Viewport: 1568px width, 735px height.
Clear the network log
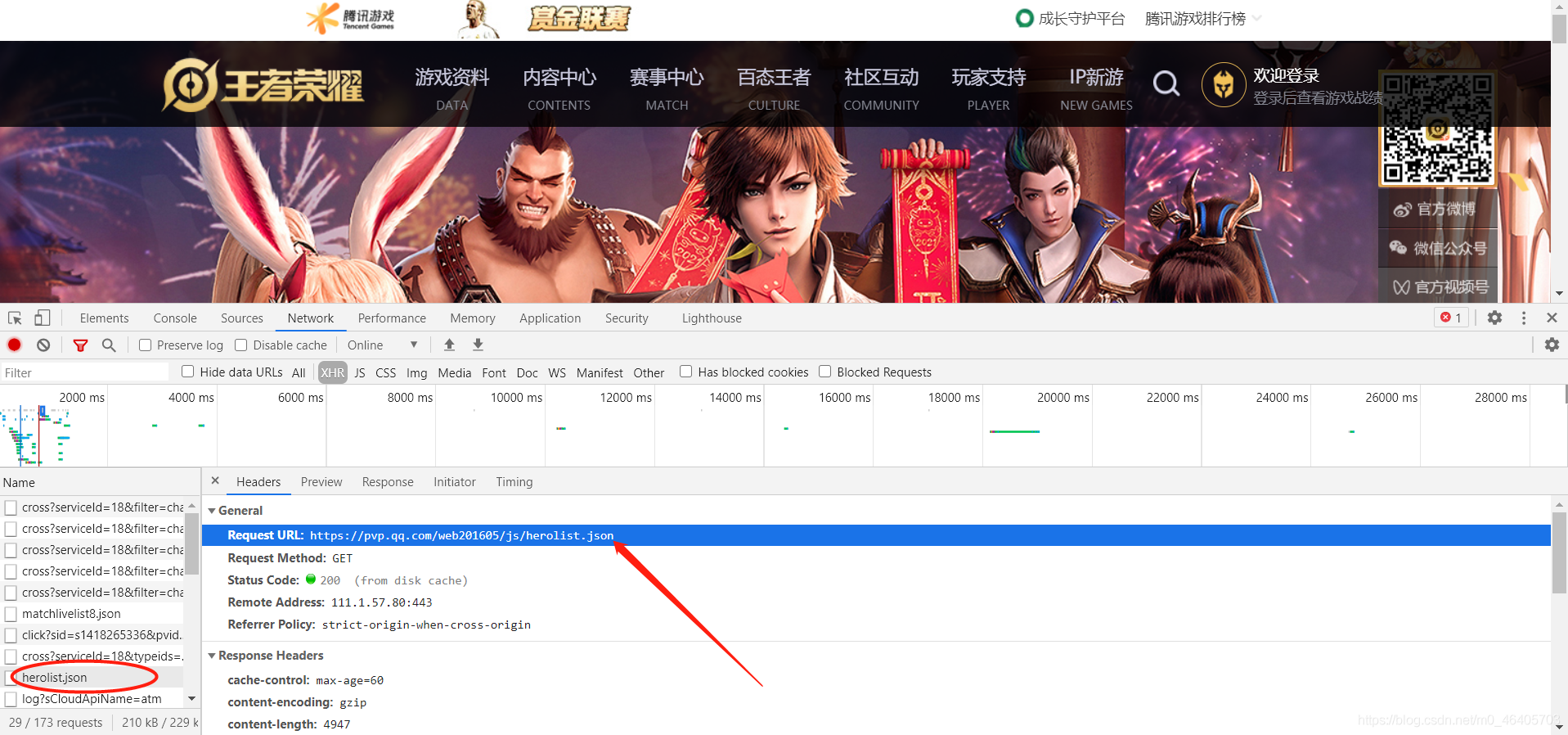43,345
